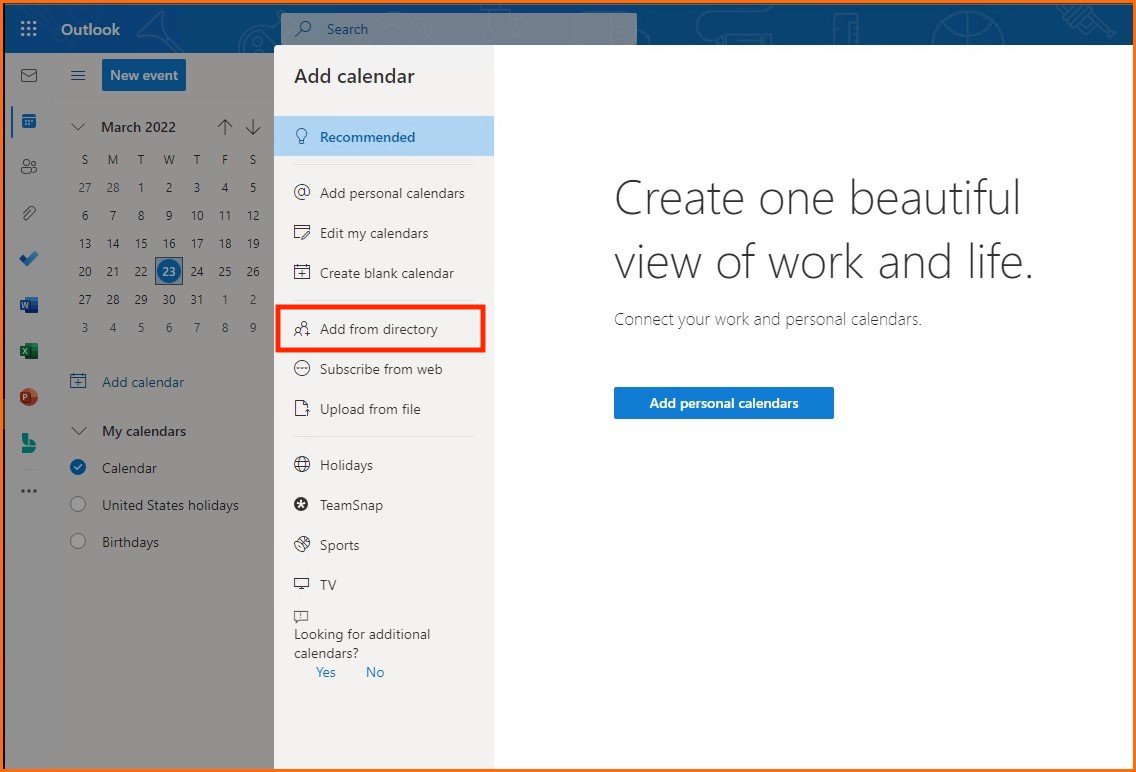Launch the To Do checkmark app

29,259
